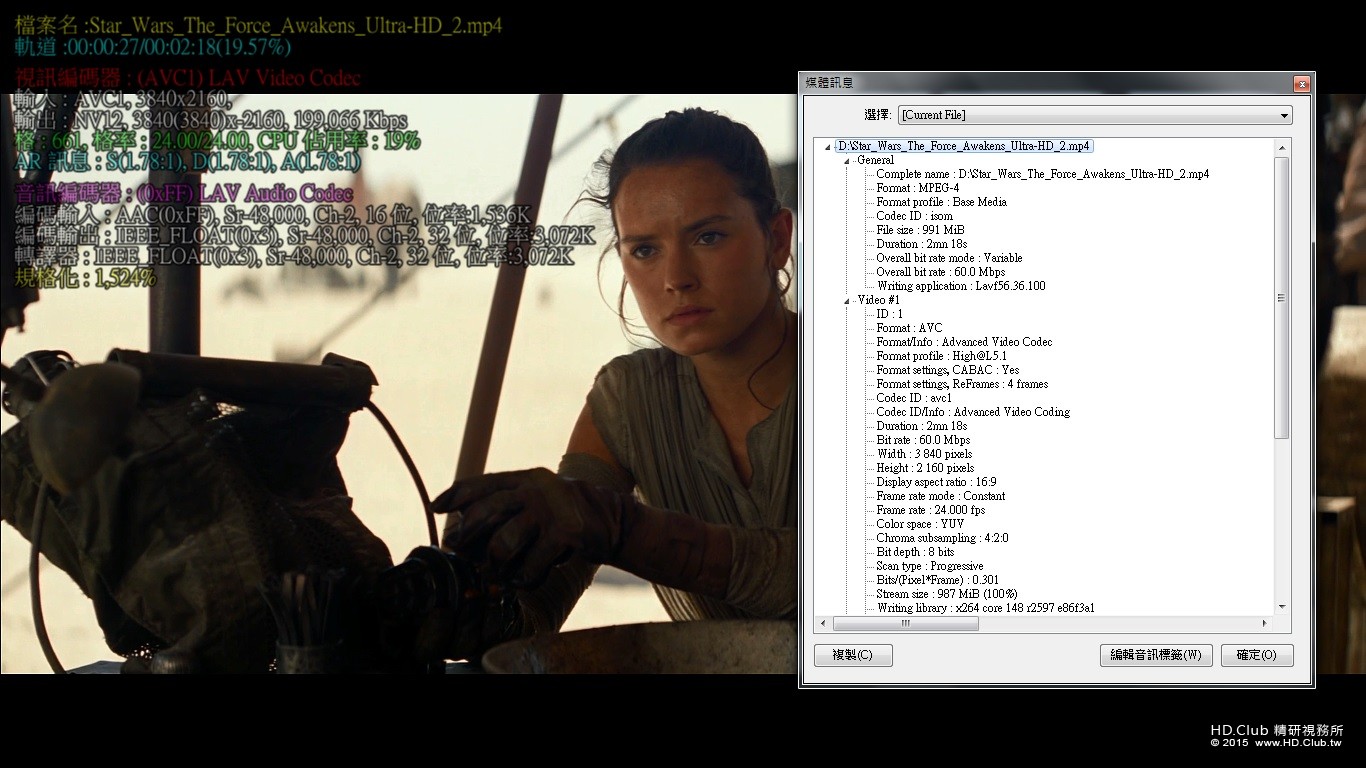Select 'Codec ID/Info : Advanced Video Coding' row
The height and width of the screenshot is (768, 1366).
tap(973, 412)
